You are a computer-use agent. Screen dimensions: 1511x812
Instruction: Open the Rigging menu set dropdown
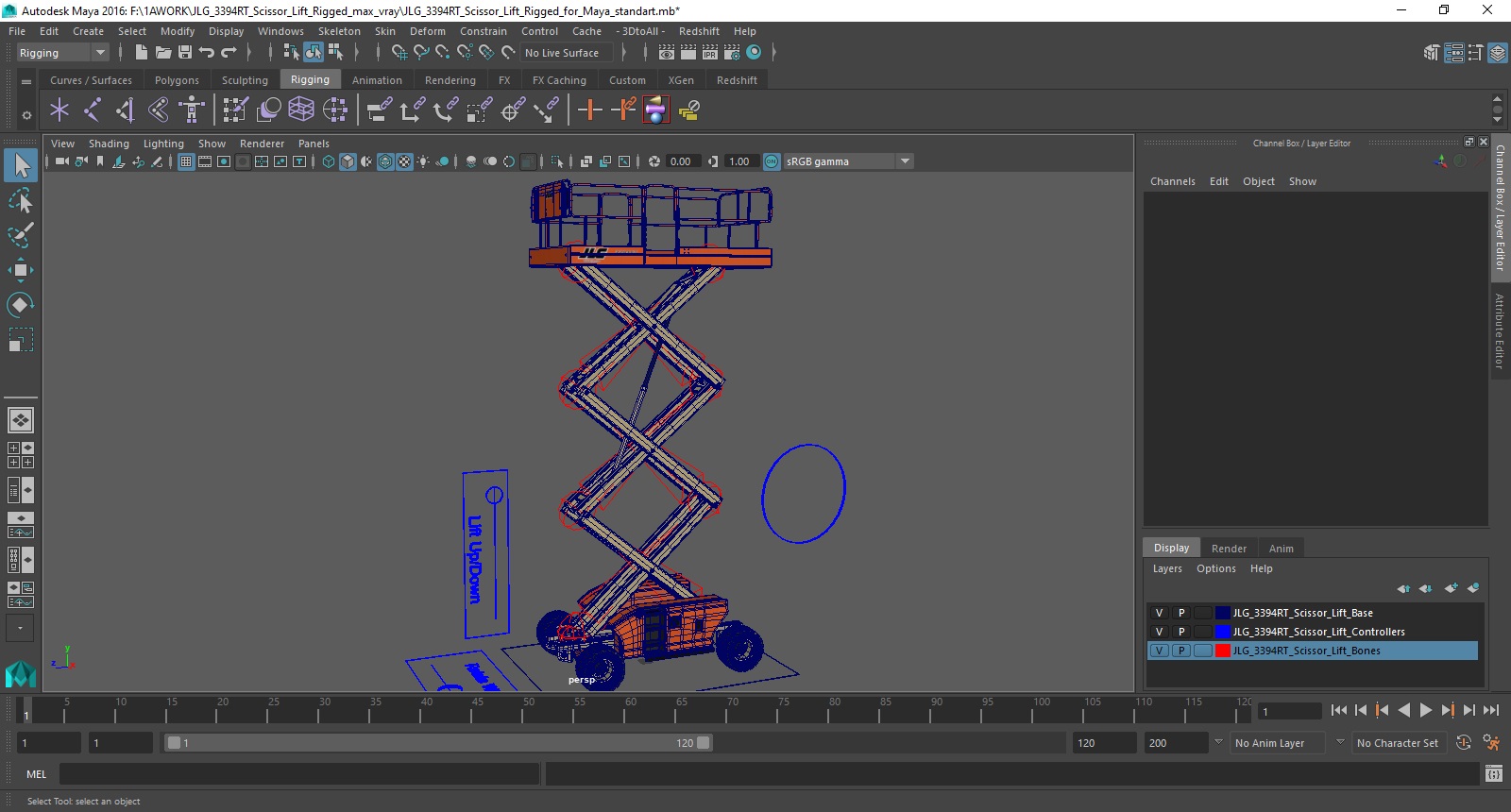point(63,53)
